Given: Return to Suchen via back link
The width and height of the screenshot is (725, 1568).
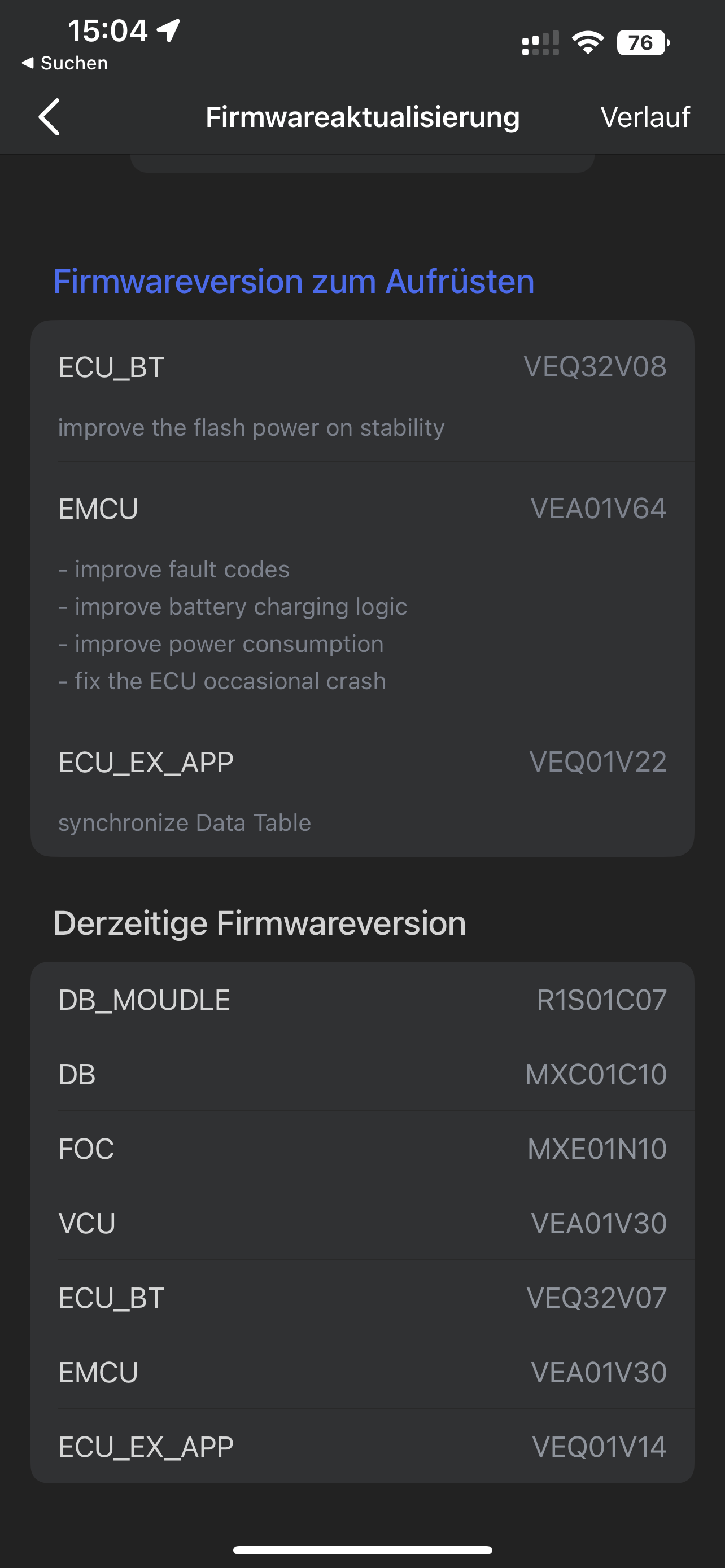Looking at the screenshot, I should point(65,63).
